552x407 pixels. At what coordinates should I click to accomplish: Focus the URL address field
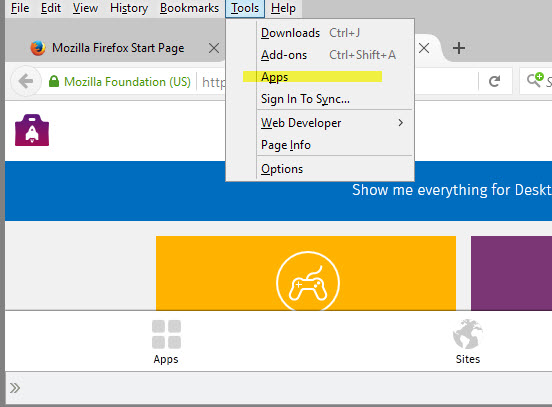tap(213, 82)
